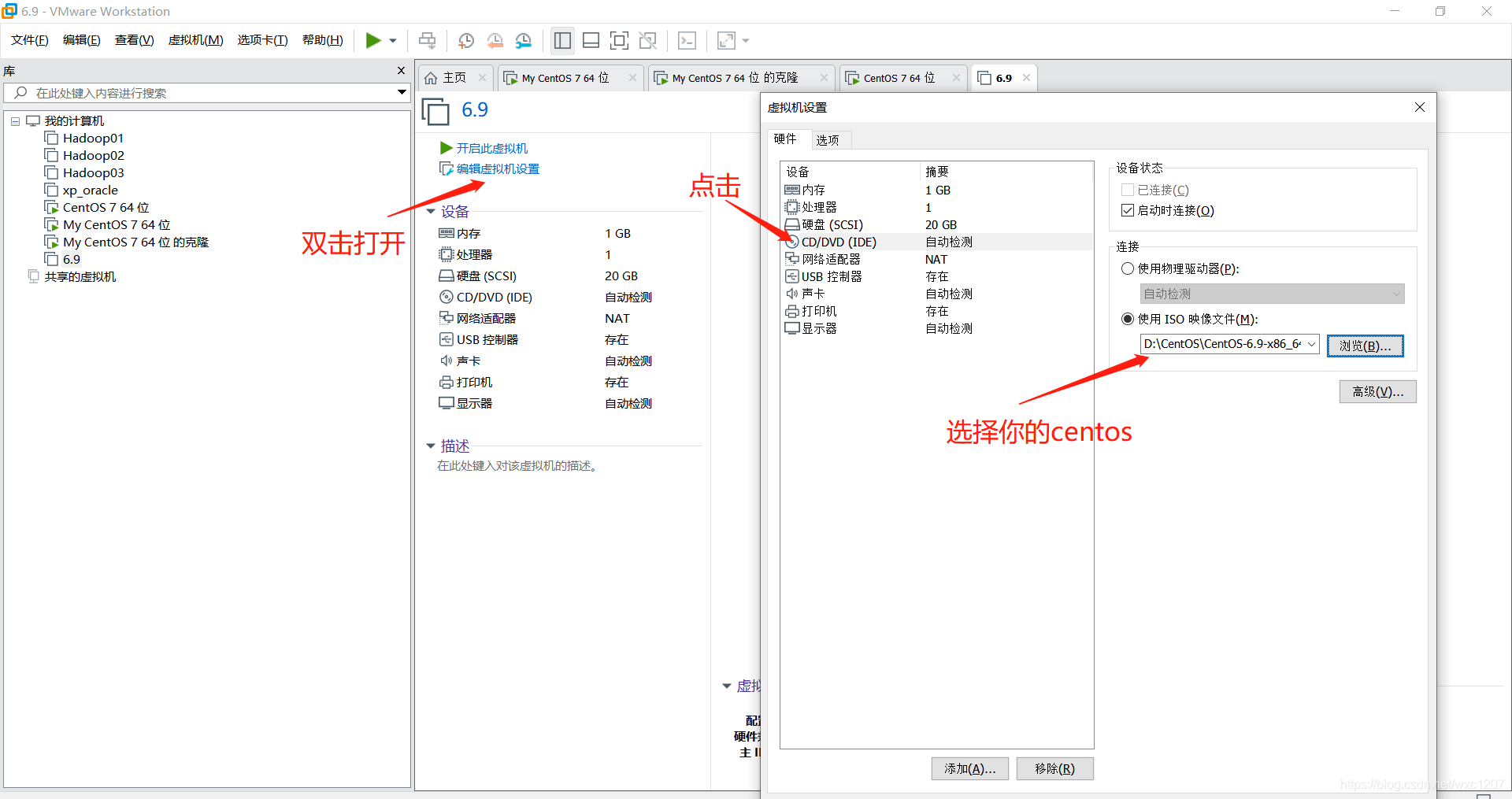Open the 查看(V) menu
Viewport: 1512px width, 799px height.
(x=135, y=40)
